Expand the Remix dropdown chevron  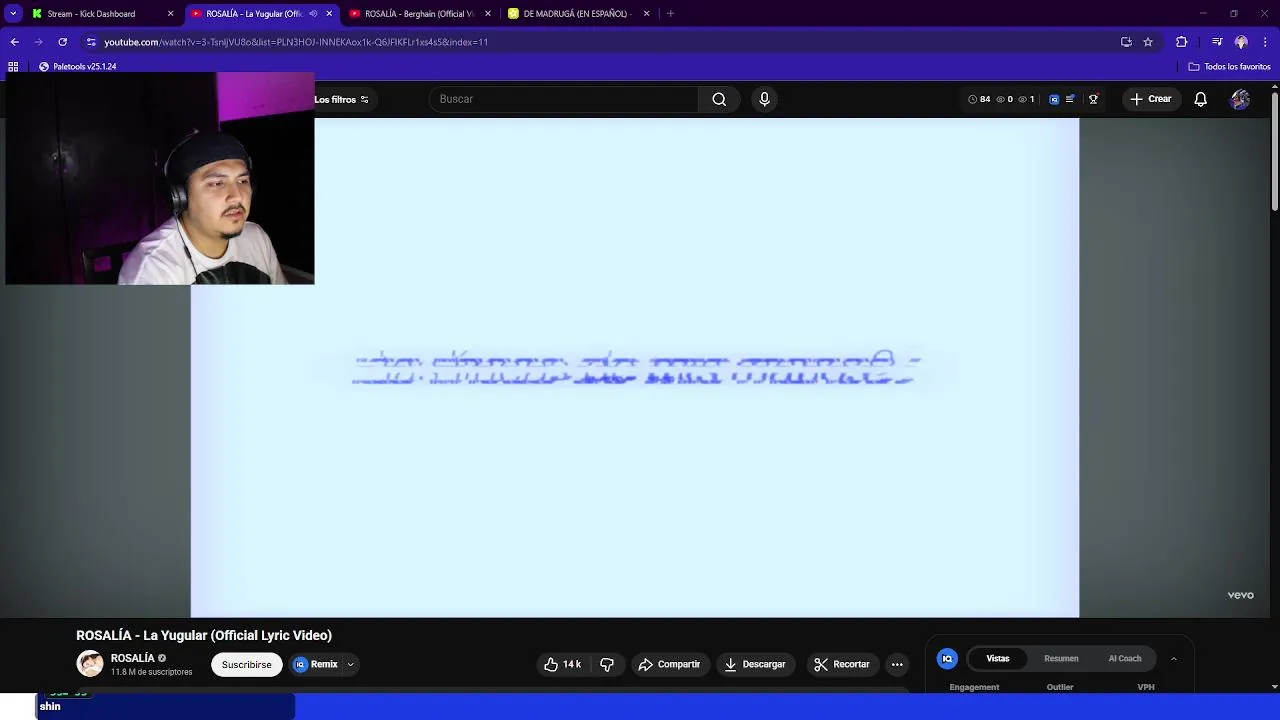click(x=350, y=664)
